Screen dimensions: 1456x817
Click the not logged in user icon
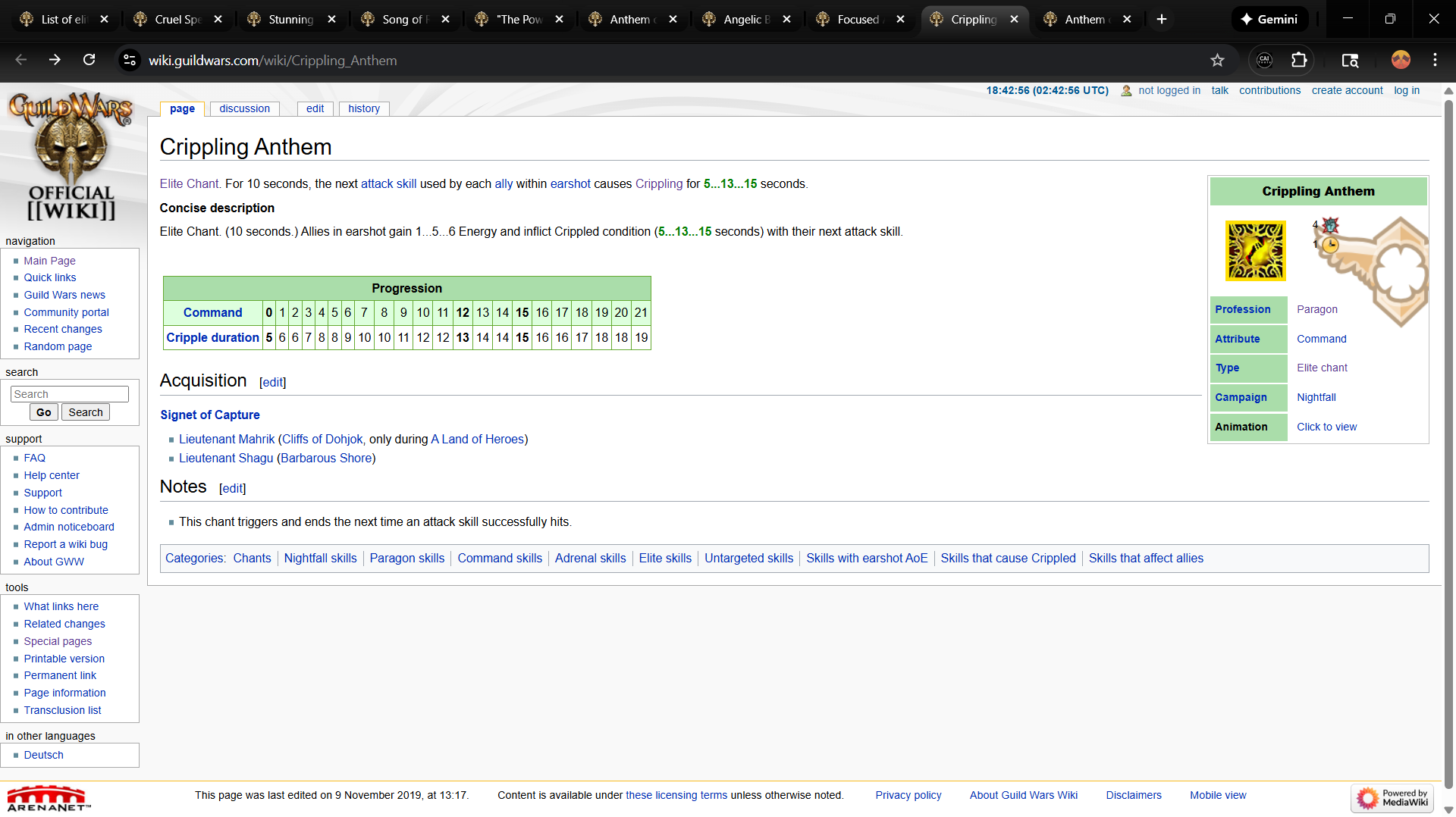[1126, 90]
